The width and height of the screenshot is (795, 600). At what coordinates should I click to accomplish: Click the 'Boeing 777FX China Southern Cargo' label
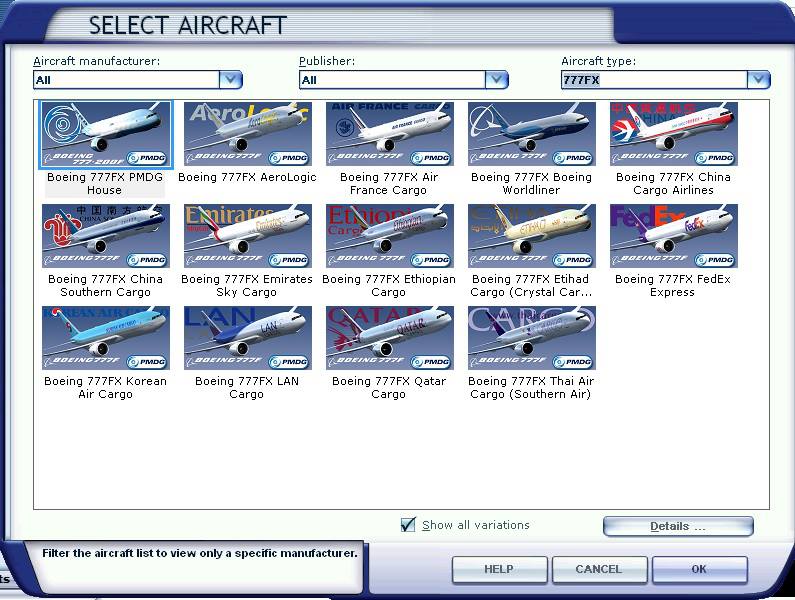click(x=105, y=286)
